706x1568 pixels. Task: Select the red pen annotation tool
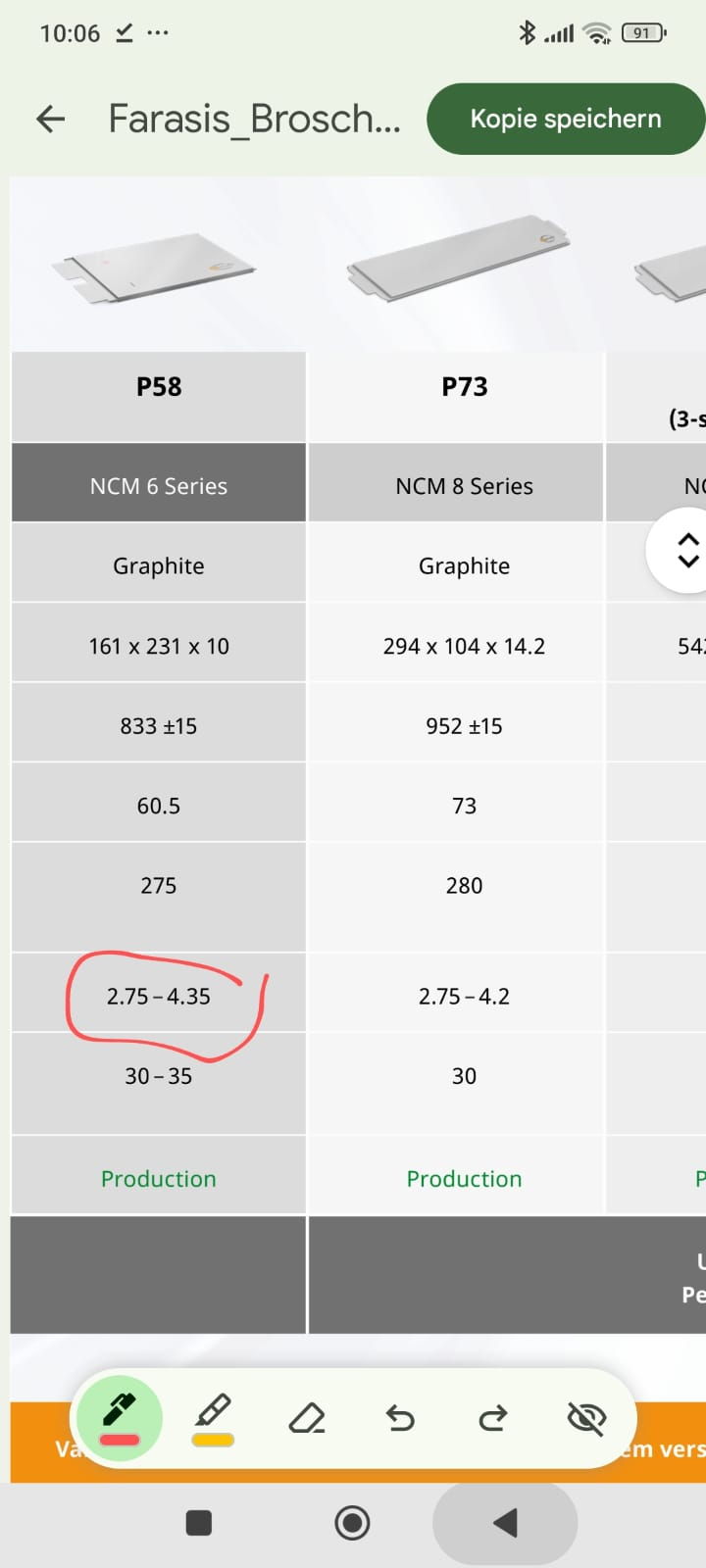[x=119, y=1417]
